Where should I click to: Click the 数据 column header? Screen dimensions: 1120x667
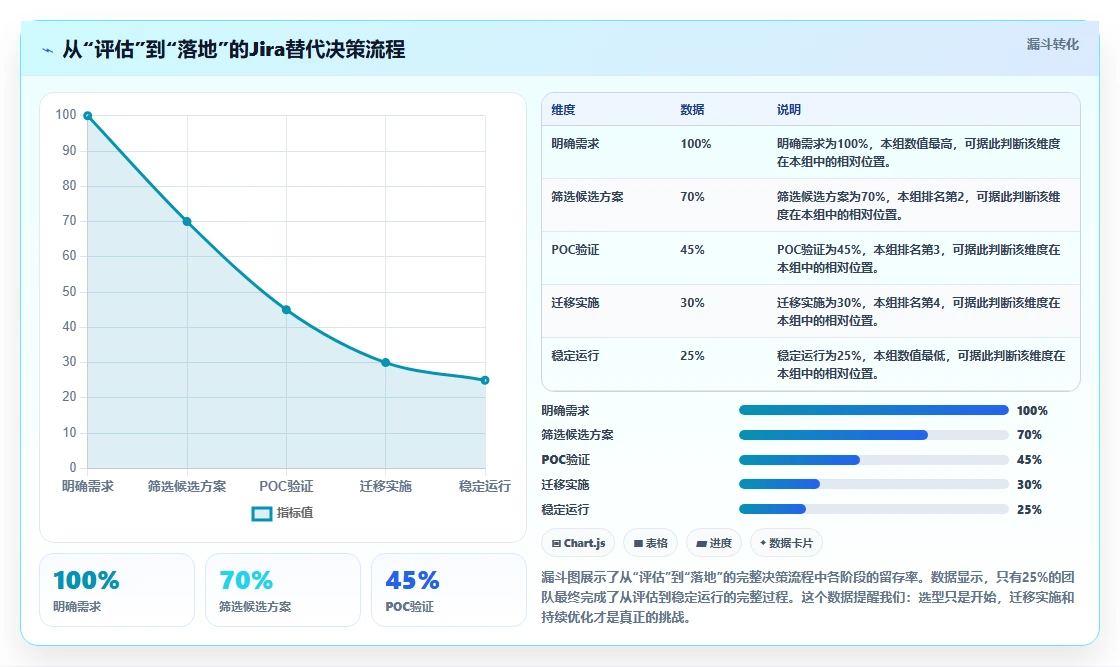click(692, 109)
